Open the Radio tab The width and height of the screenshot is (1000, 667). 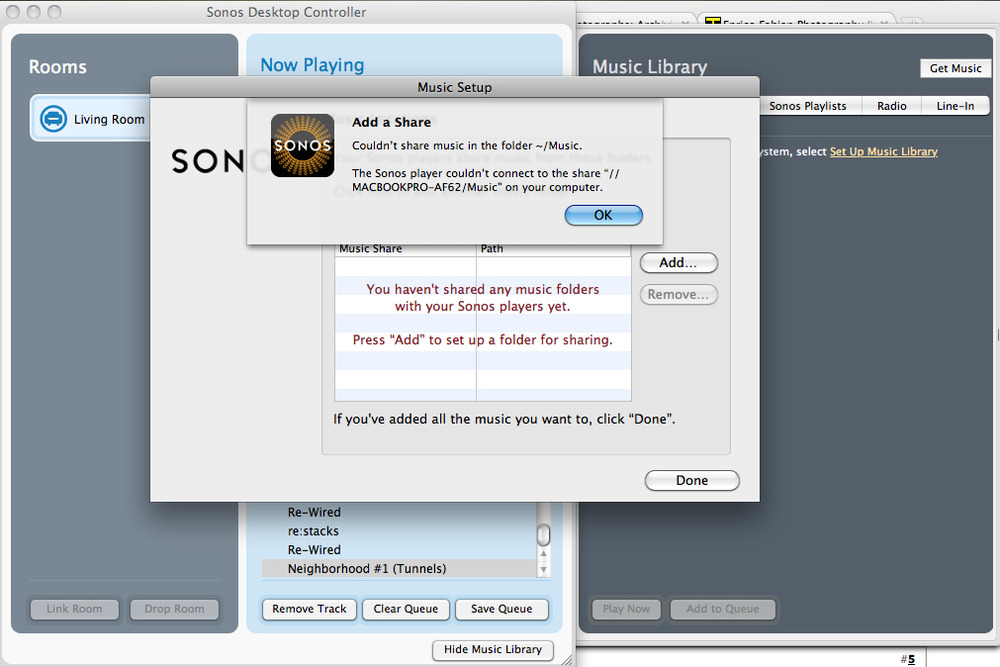891,106
